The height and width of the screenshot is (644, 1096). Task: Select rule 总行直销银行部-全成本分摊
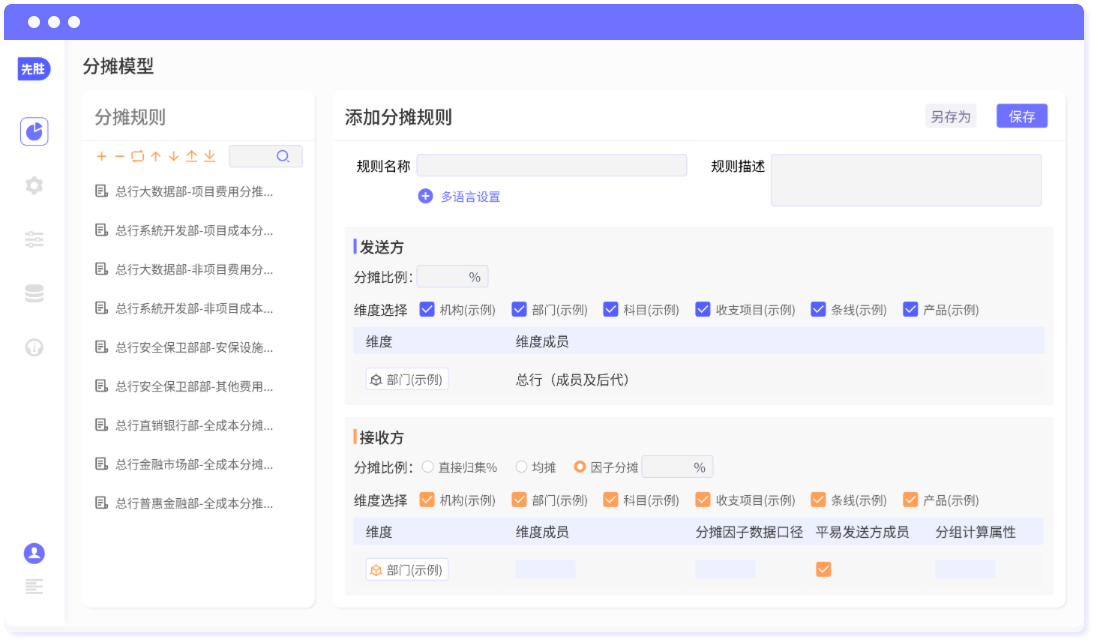pos(193,425)
